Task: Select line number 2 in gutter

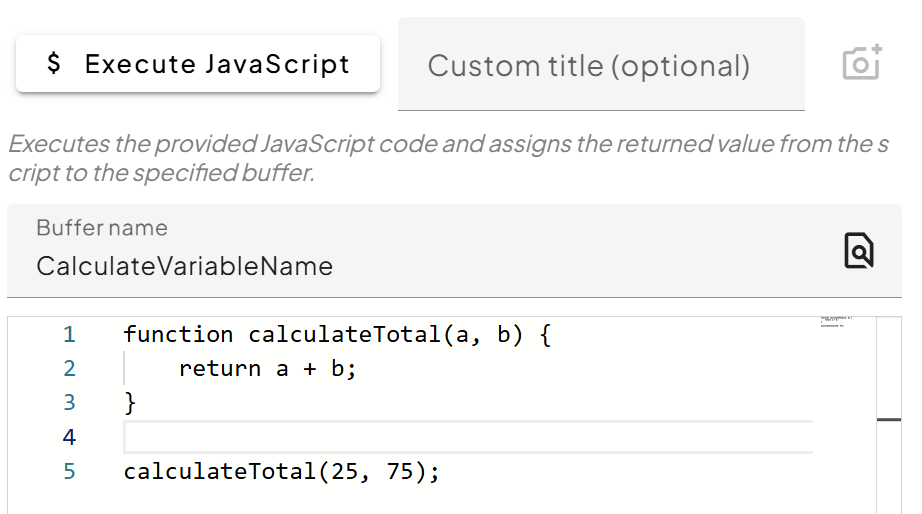Action: tap(69, 369)
